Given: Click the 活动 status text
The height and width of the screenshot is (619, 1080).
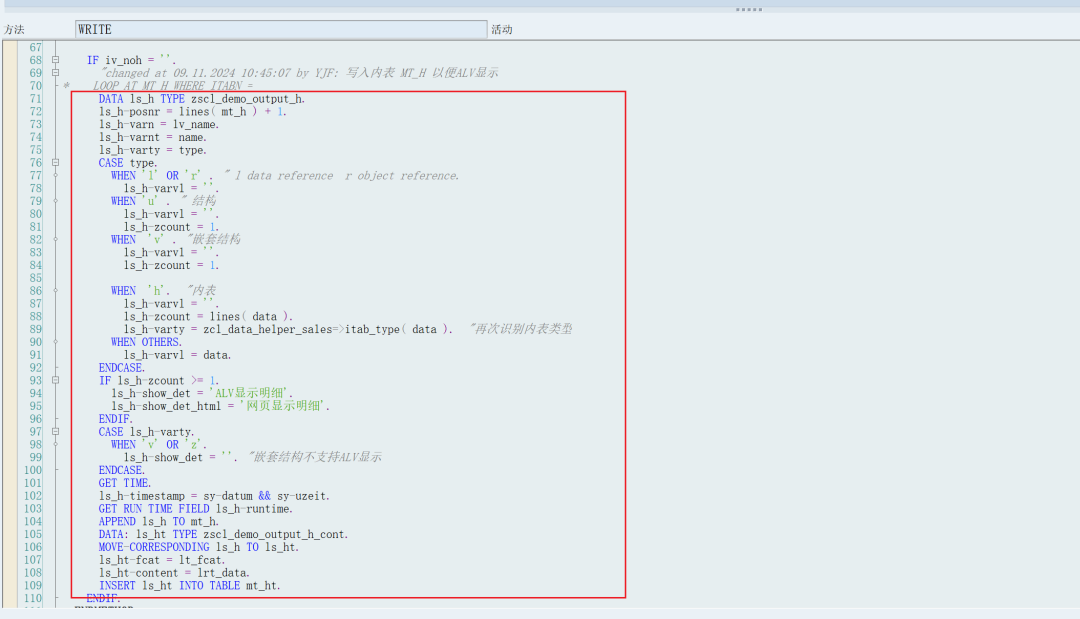Looking at the screenshot, I should (x=501, y=30).
